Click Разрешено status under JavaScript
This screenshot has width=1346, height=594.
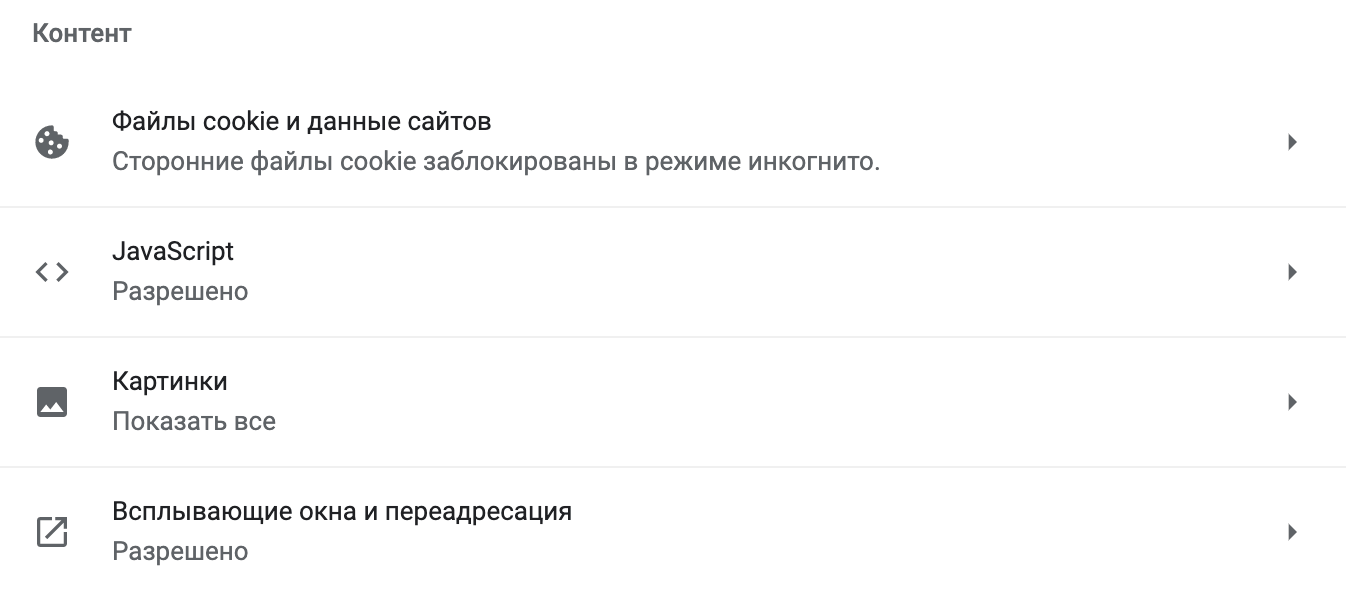[x=179, y=292]
